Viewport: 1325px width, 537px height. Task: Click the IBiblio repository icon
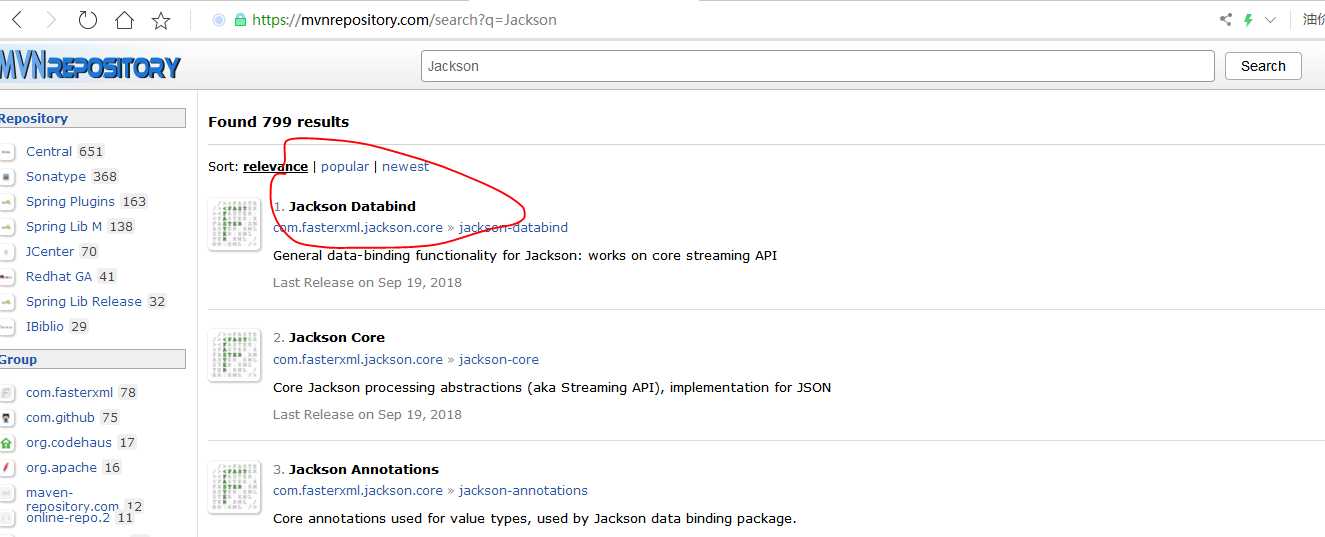pyautogui.click(x=7, y=327)
